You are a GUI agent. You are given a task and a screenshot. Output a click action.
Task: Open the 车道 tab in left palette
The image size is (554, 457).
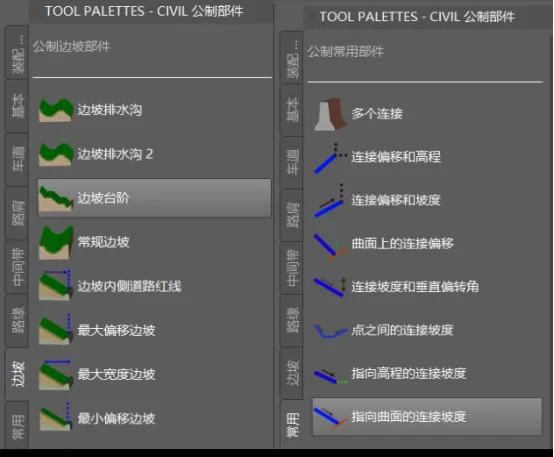click(x=17, y=159)
